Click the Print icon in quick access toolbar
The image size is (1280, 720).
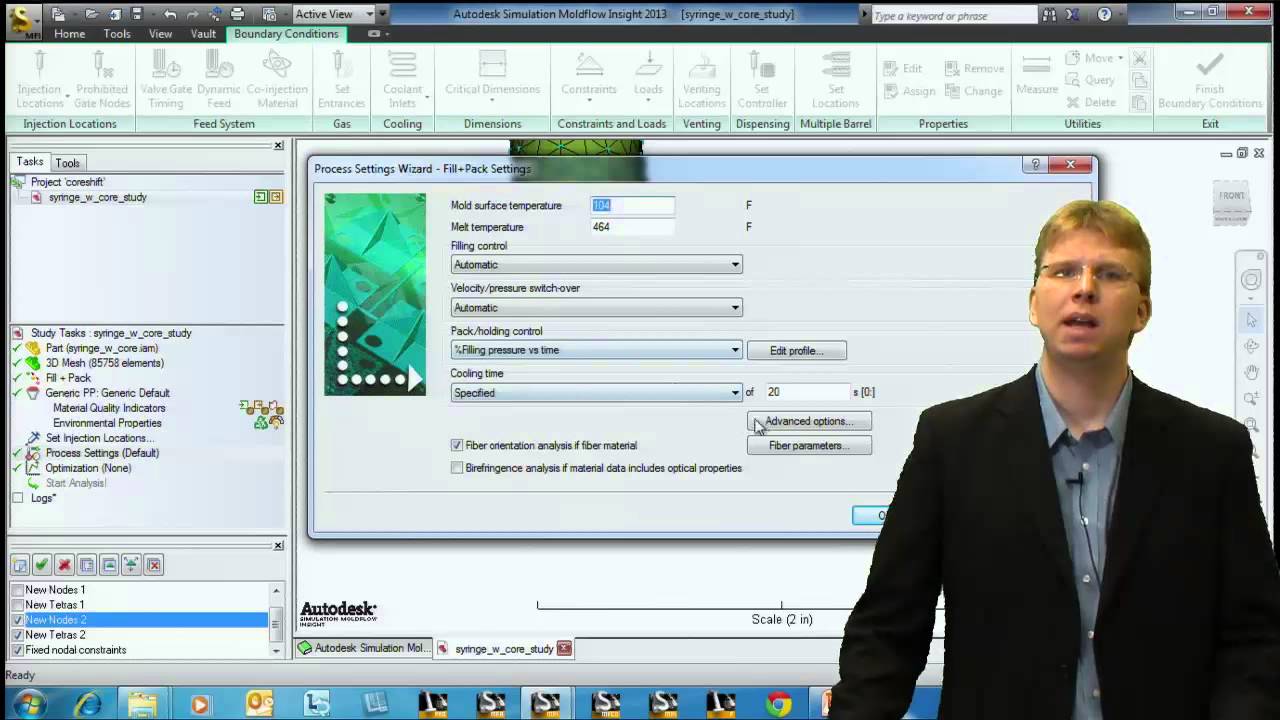click(237, 14)
